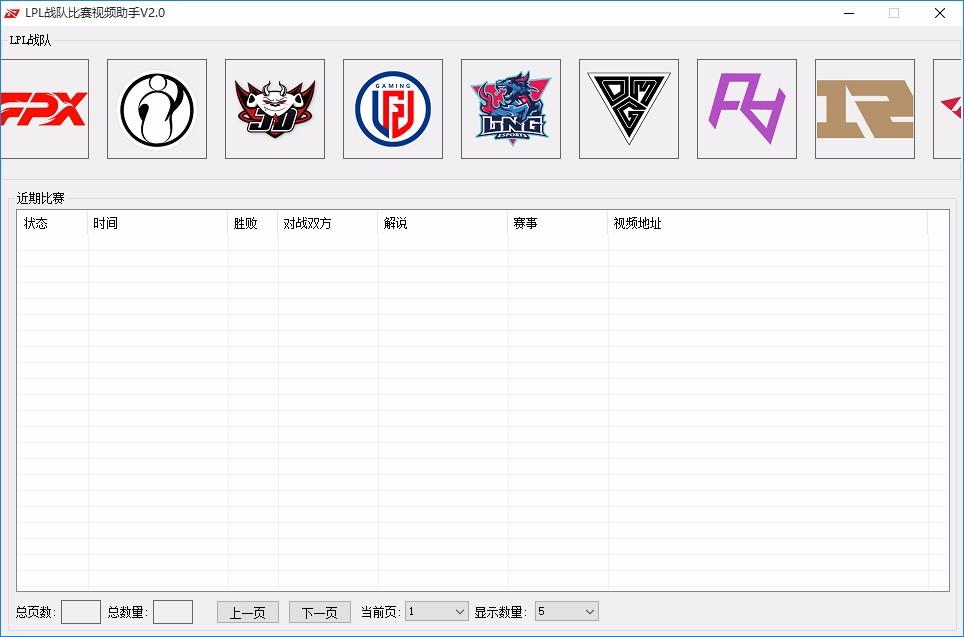964x637 pixels.
Task: Click the 对战双方 column header
Action: [328, 223]
